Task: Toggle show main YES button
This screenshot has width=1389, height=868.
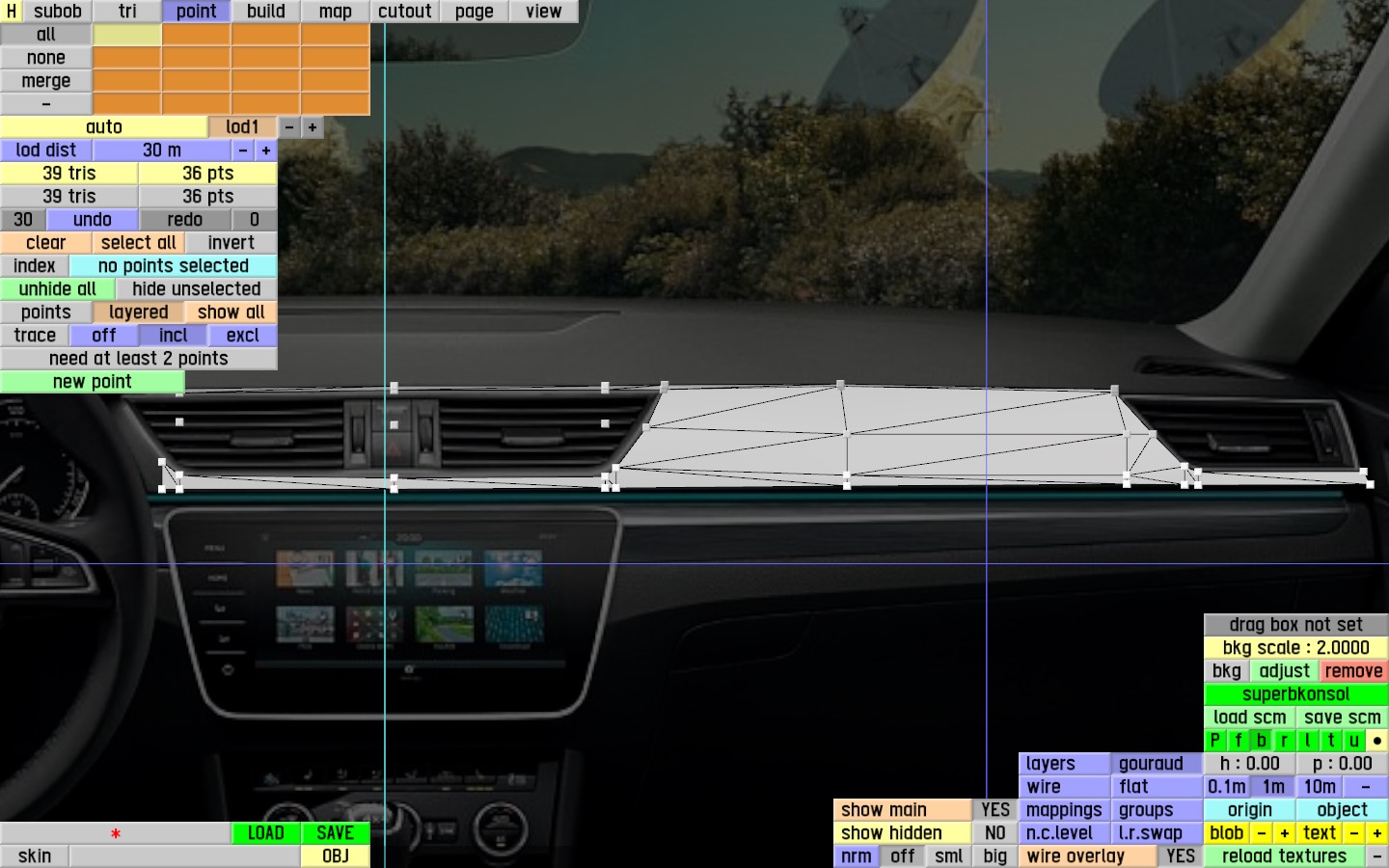Action: 995,810
